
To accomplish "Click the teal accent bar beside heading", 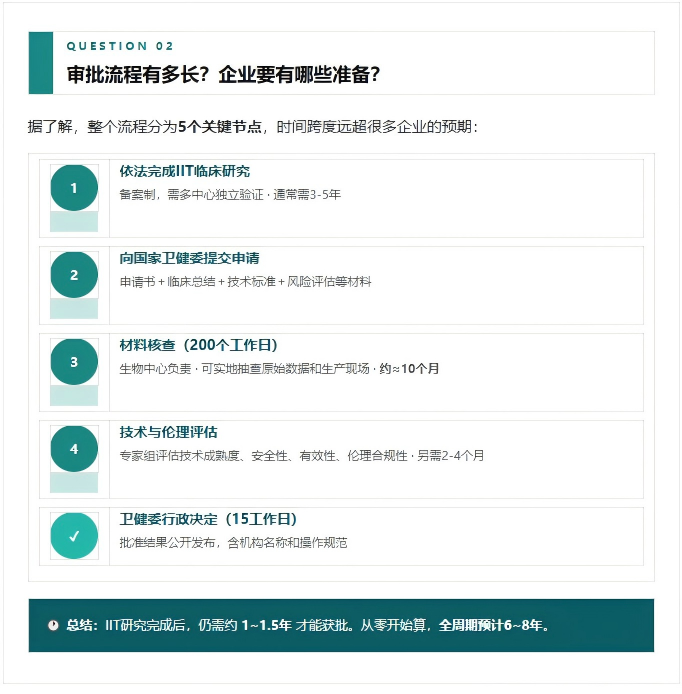I will coord(40,63).
